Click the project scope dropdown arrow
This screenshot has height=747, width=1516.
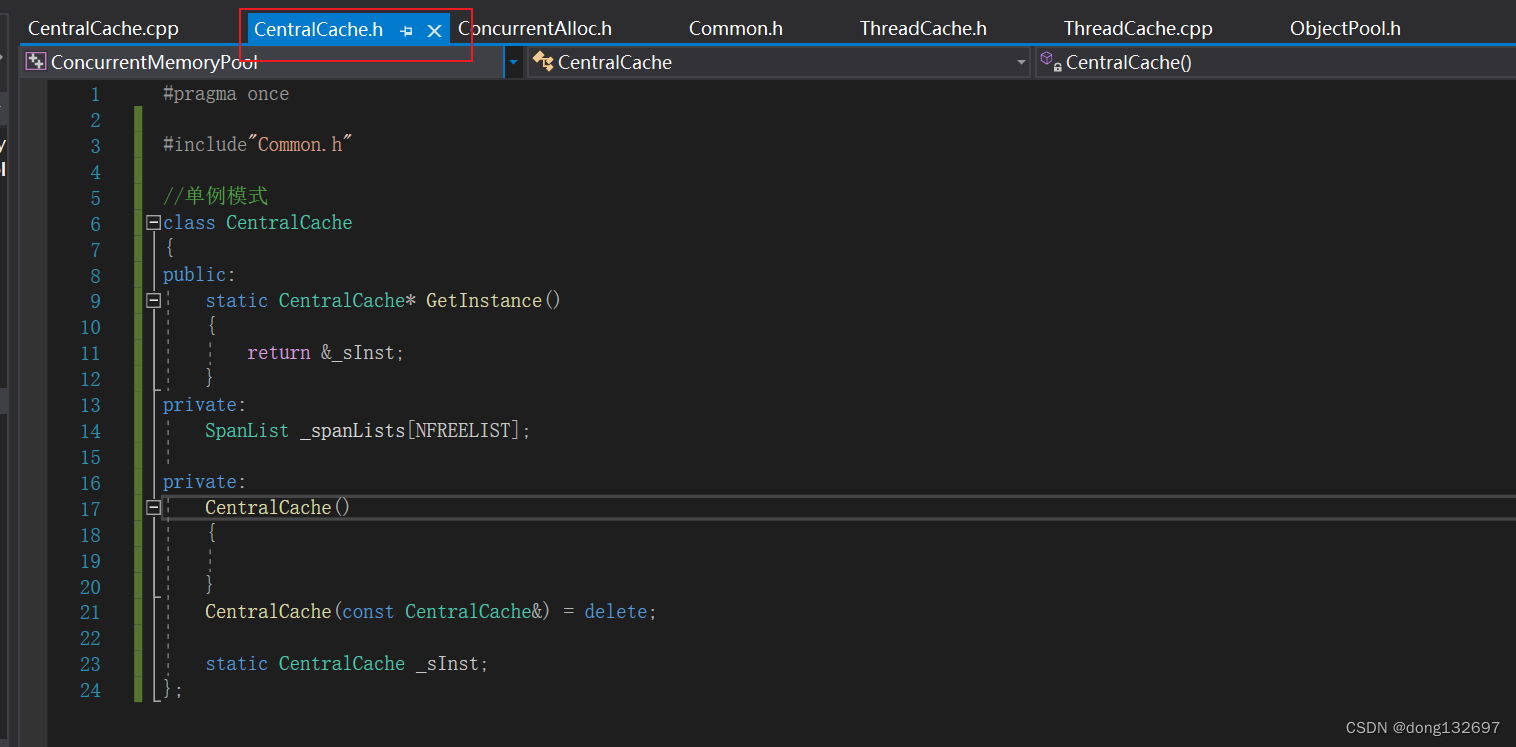(x=514, y=62)
